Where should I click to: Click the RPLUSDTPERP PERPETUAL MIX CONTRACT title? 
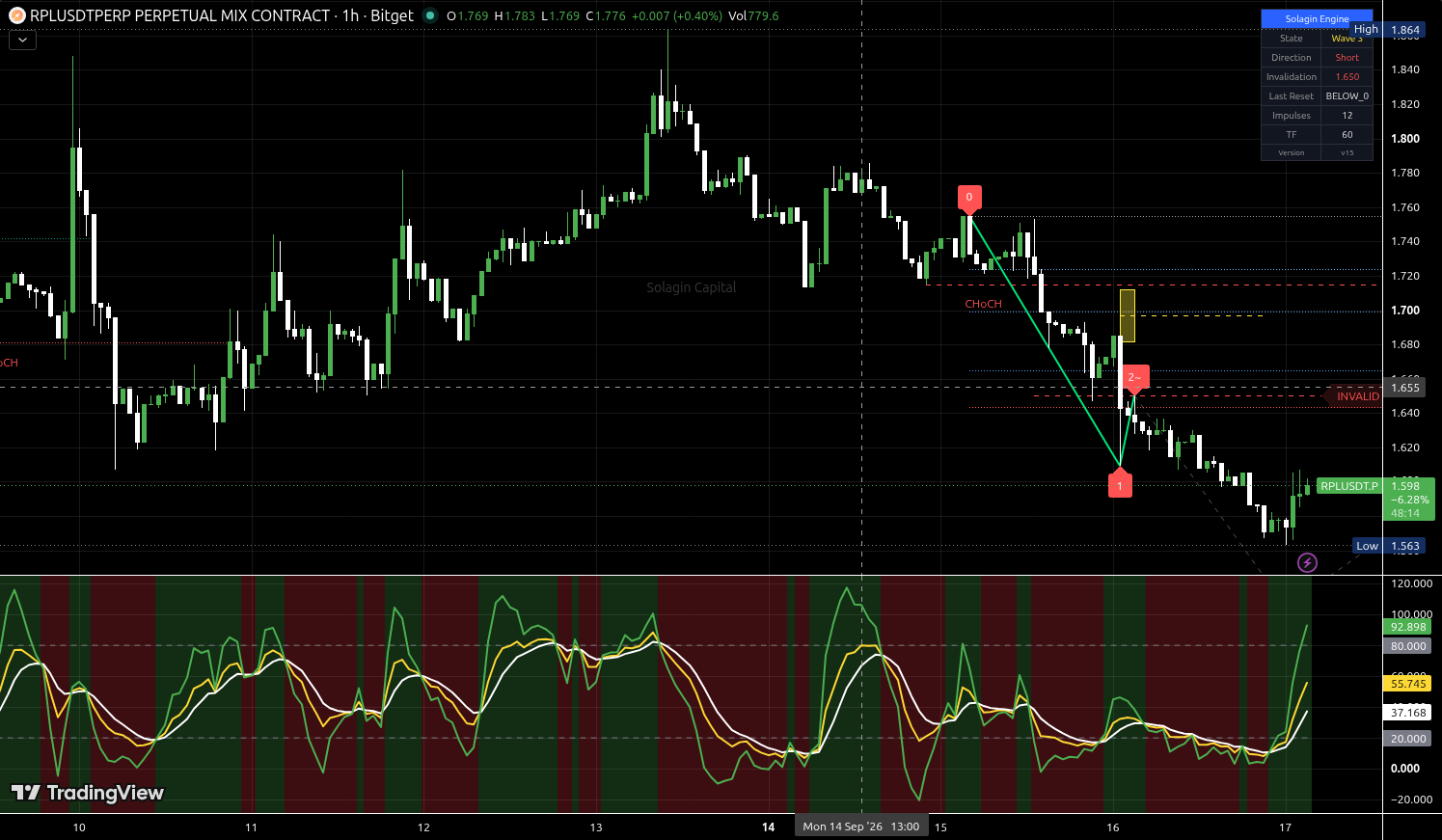[x=180, y=15]
